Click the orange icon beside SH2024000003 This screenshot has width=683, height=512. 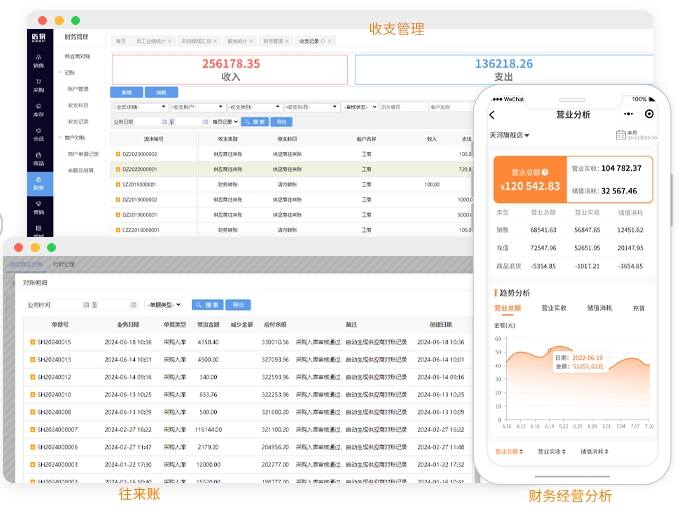click(x=33, y=465)
